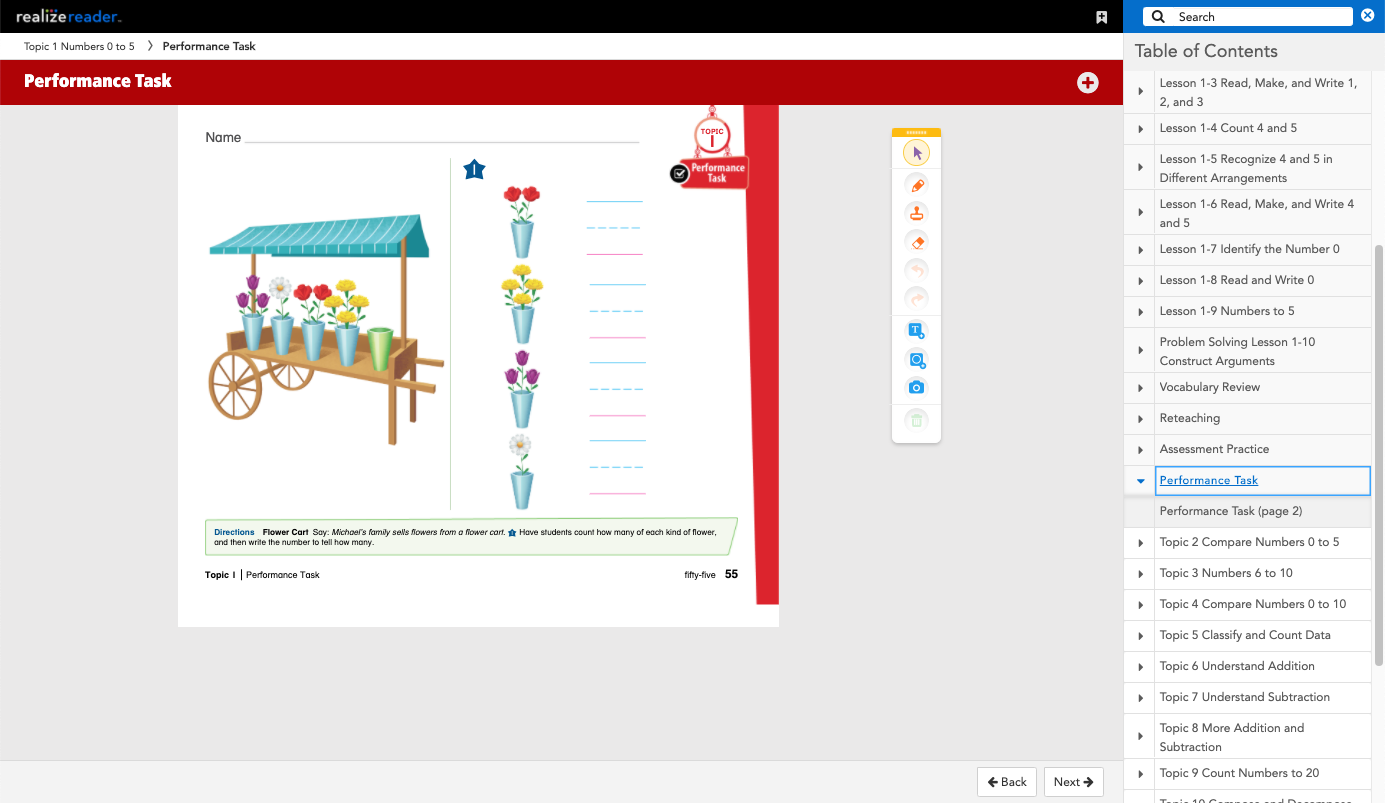Open Topic 6 Understand Addition
Screen dimensions: 1385x803
[1237, 666]
